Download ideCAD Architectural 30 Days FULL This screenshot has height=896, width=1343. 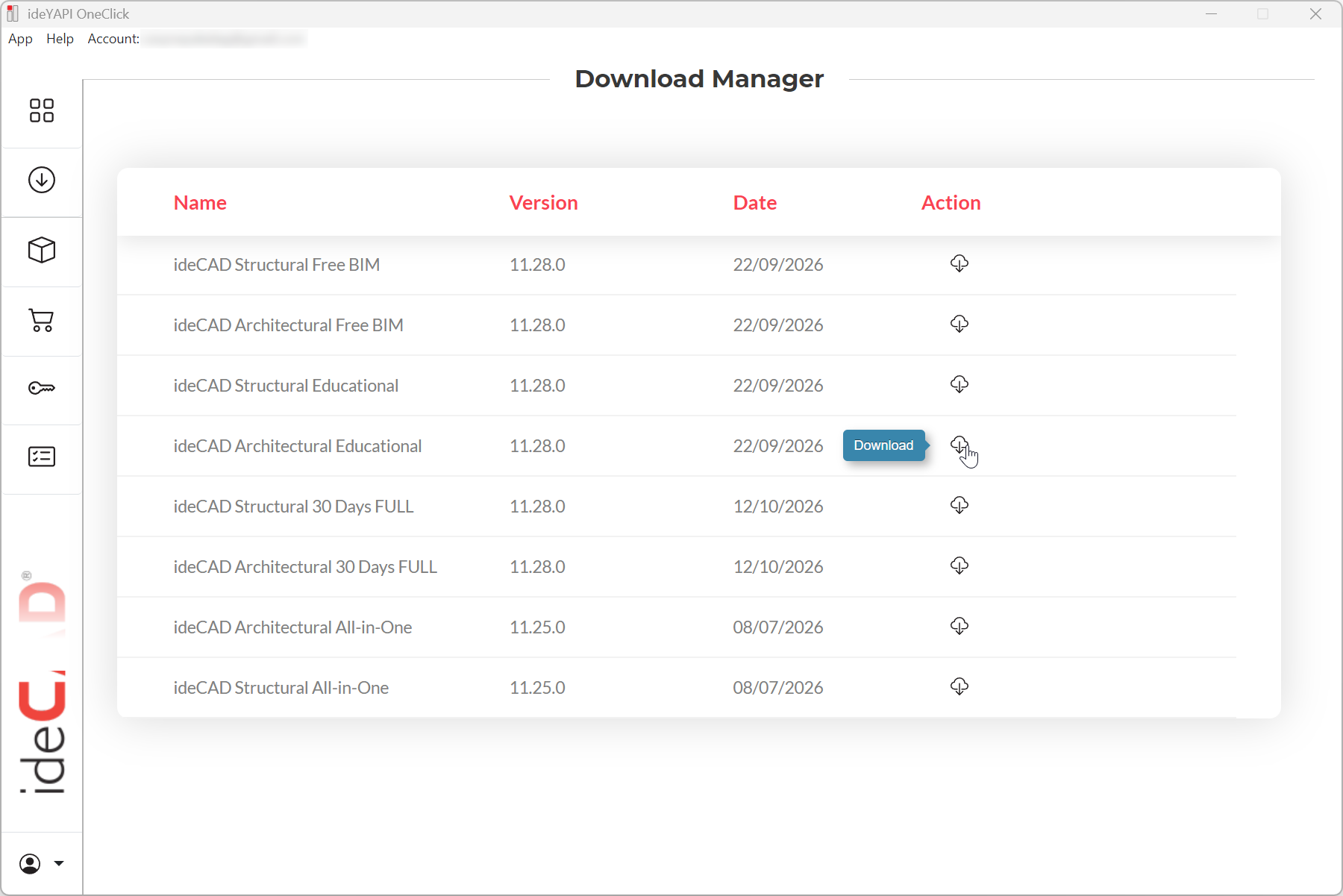pyautogui.click(x=959, y=566)
